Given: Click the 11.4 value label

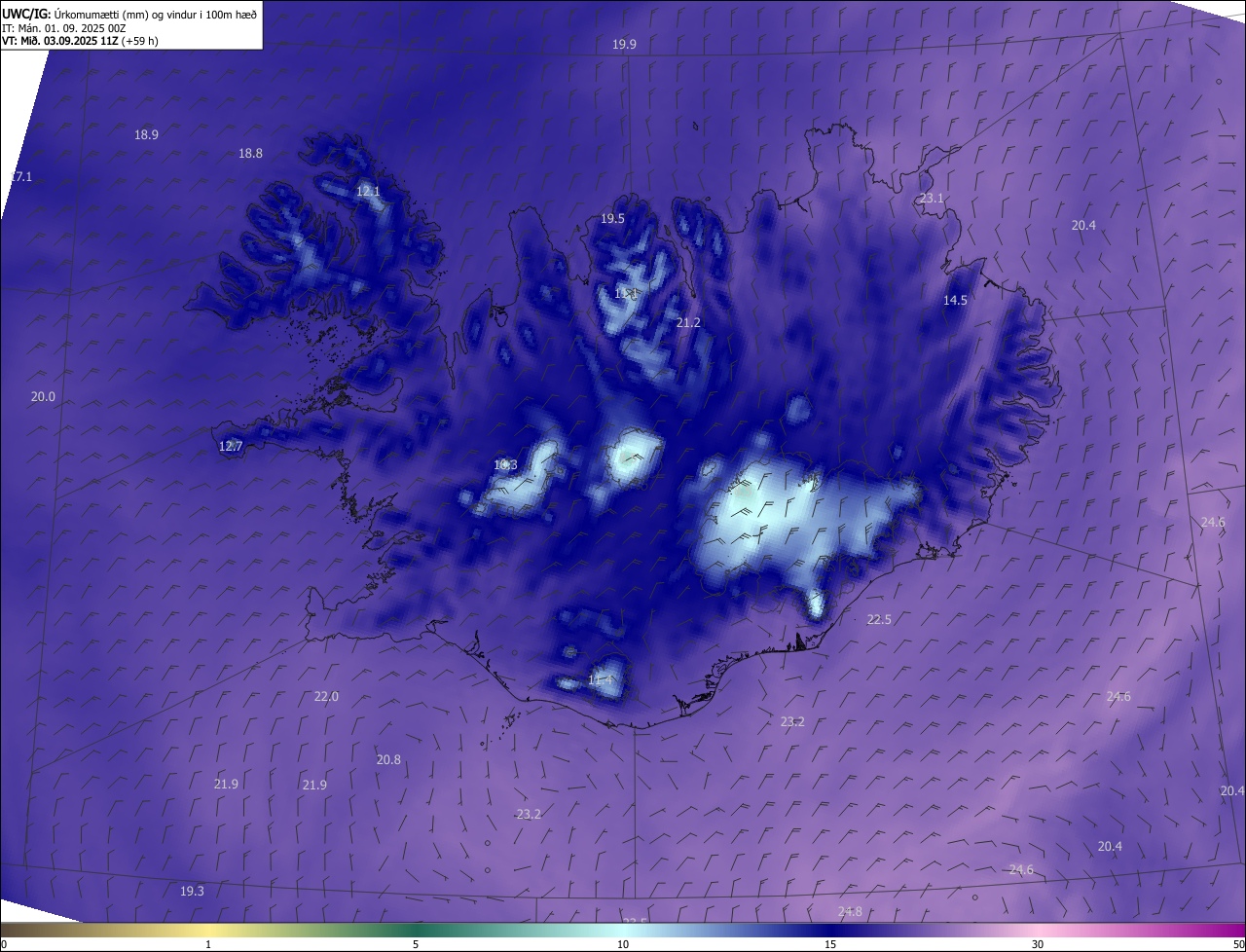Looking at the screenshot, I should (601, 679).
